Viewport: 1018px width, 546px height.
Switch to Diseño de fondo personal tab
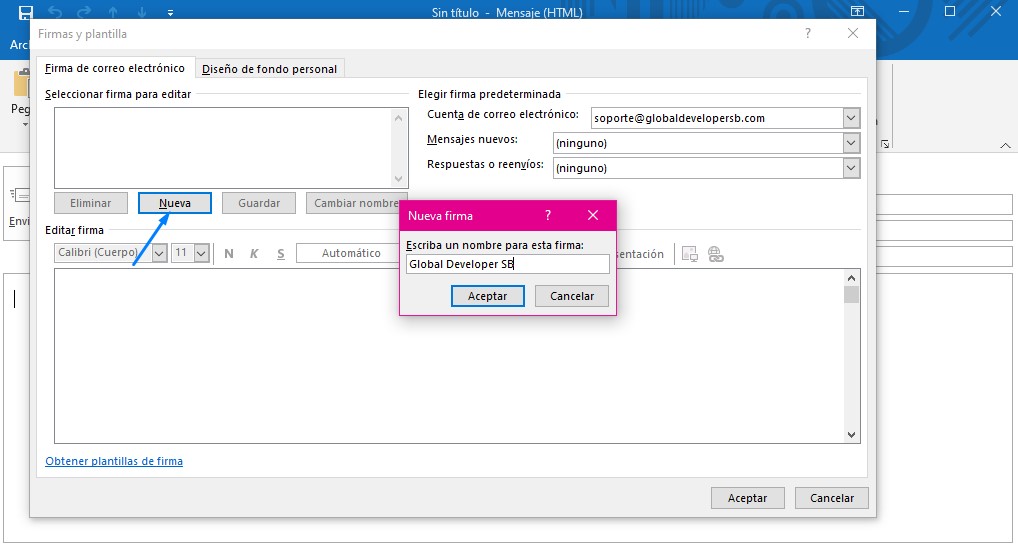[271, 69]
